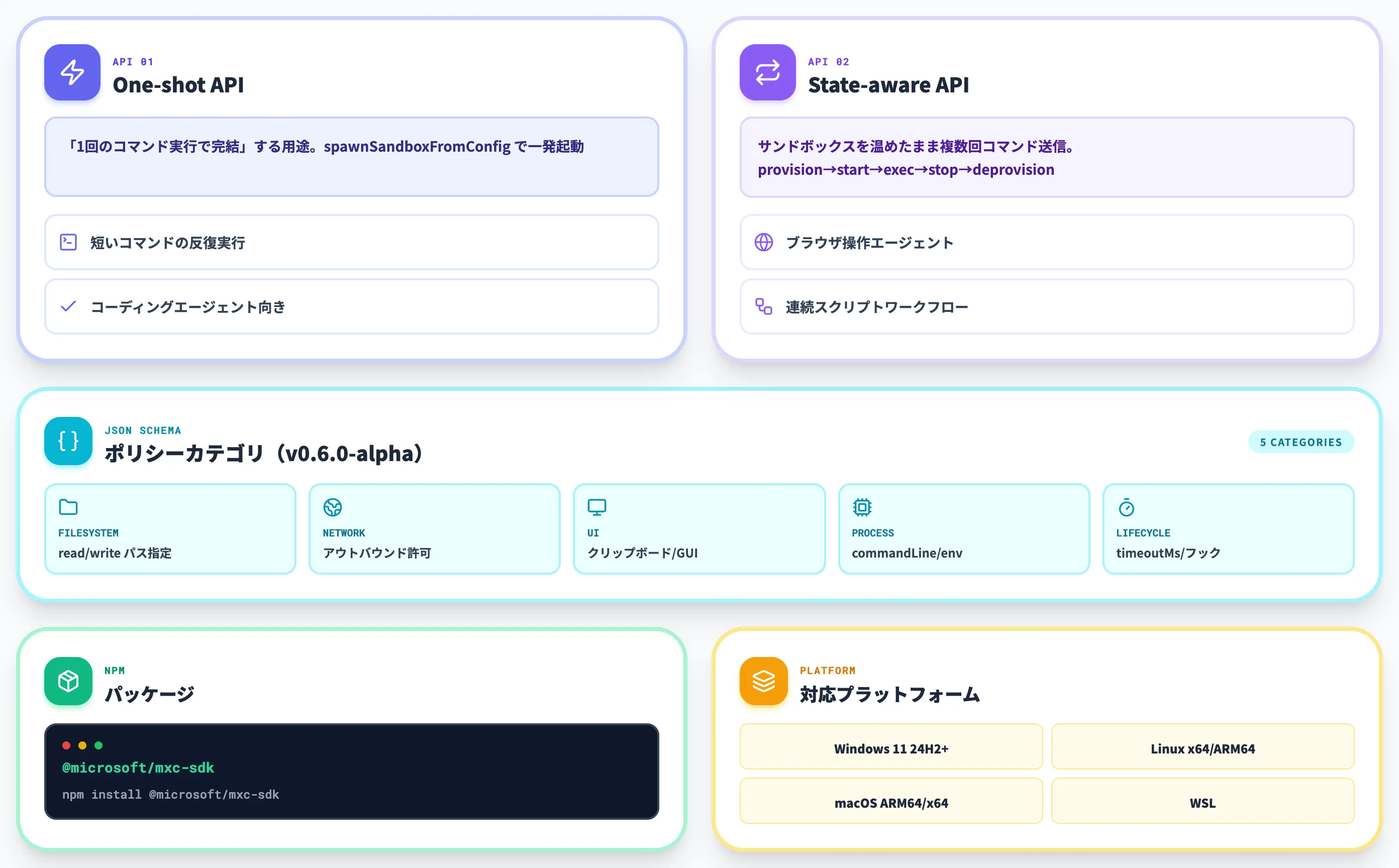Click the timer icon in LIFECYCLE card
Viewport: 1399px width, 868px height.
[1126, 507]
